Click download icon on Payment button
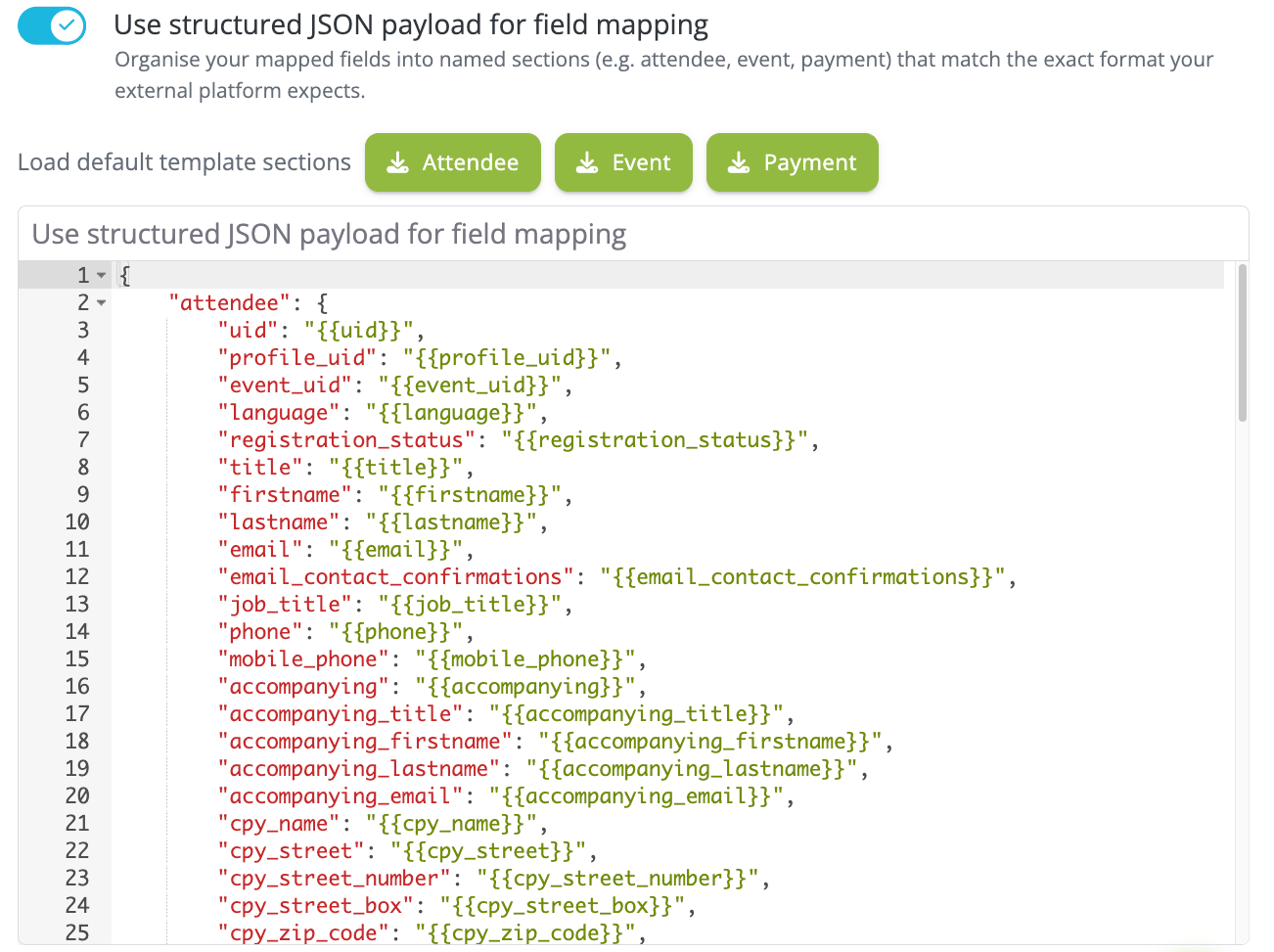 click(739, 162)
